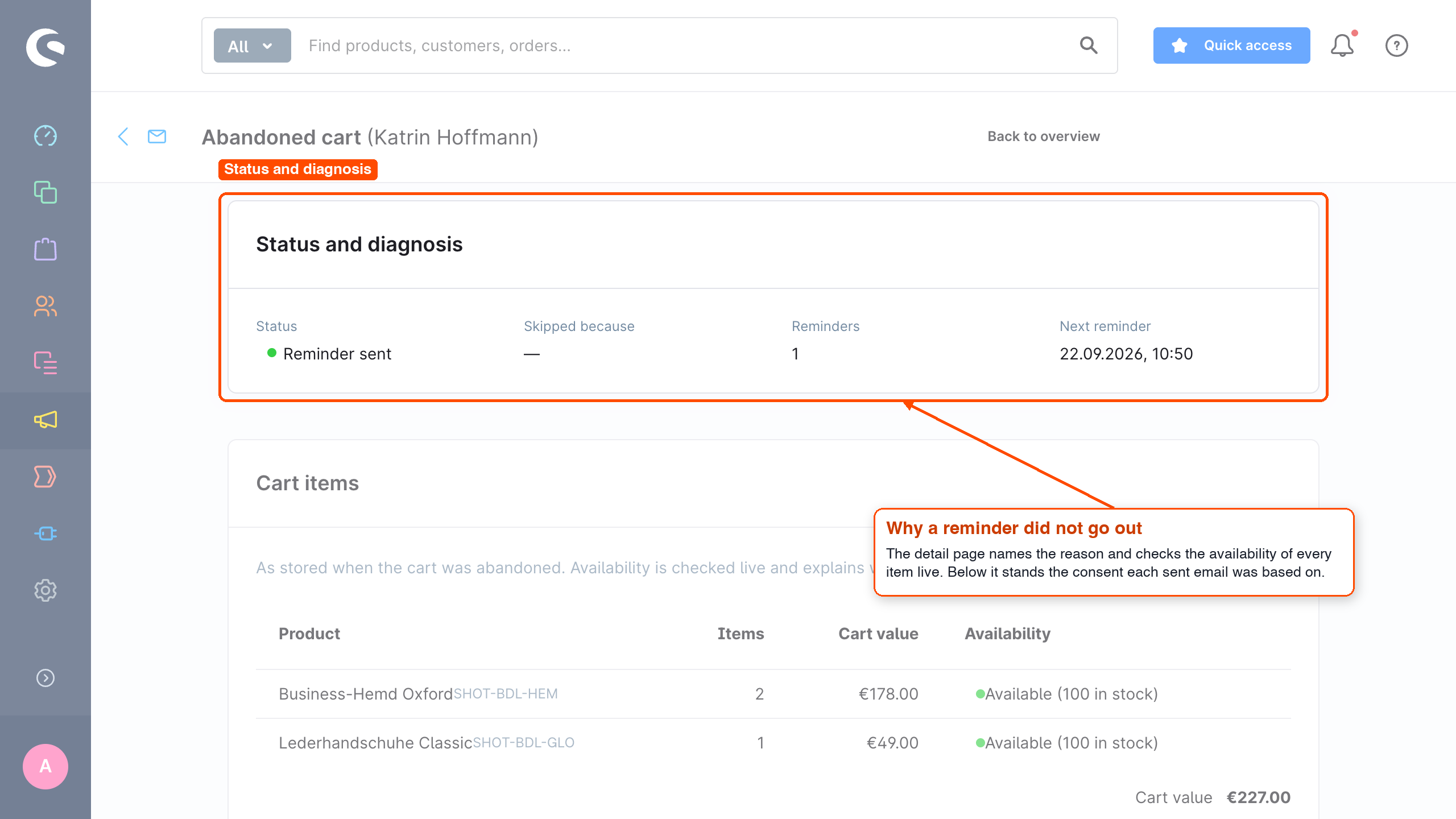Viewport: 1456px width, 819px height.
Task: Open the Orders shopping bag icon
Action: (45, 249)
